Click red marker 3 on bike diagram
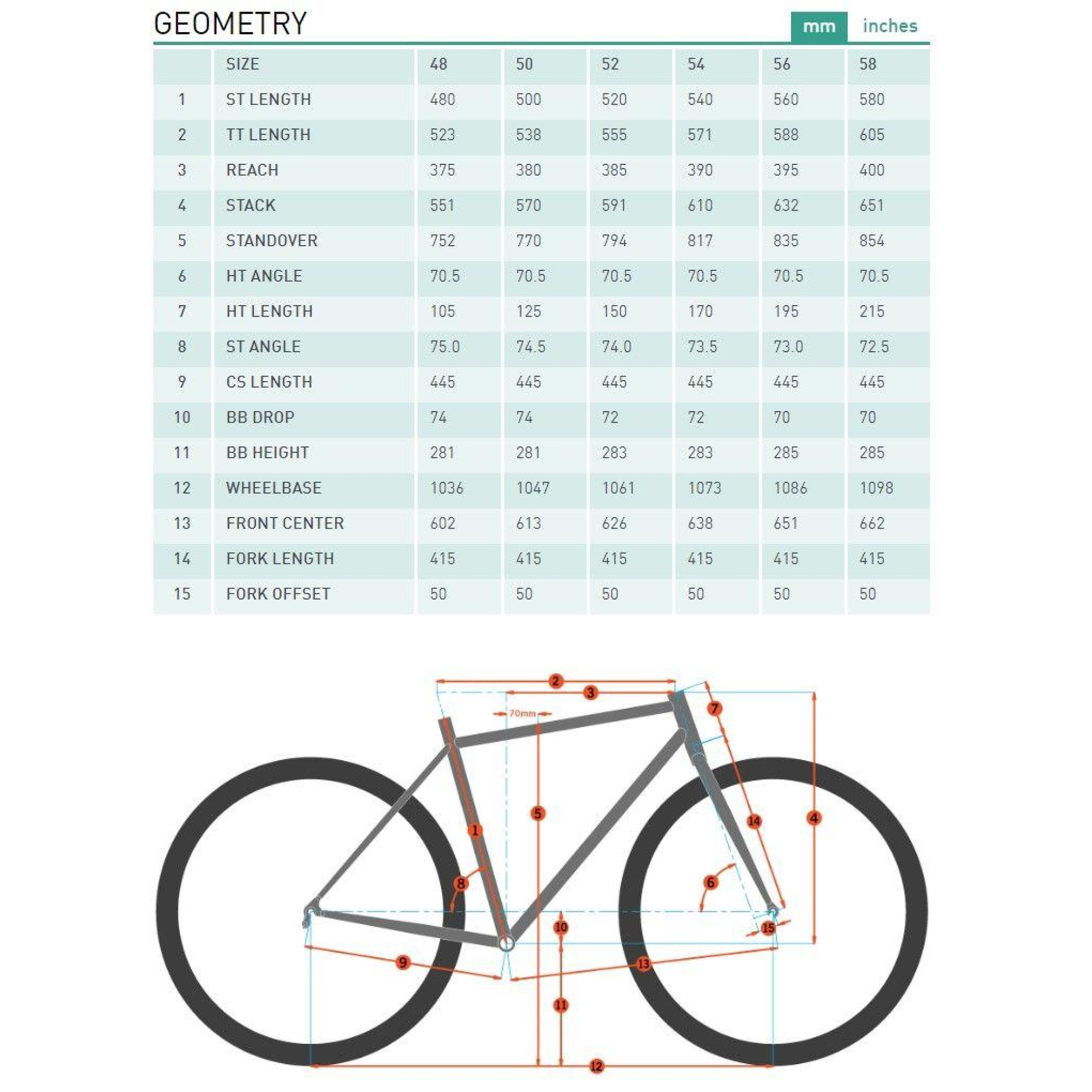 [x=591, y=693]
